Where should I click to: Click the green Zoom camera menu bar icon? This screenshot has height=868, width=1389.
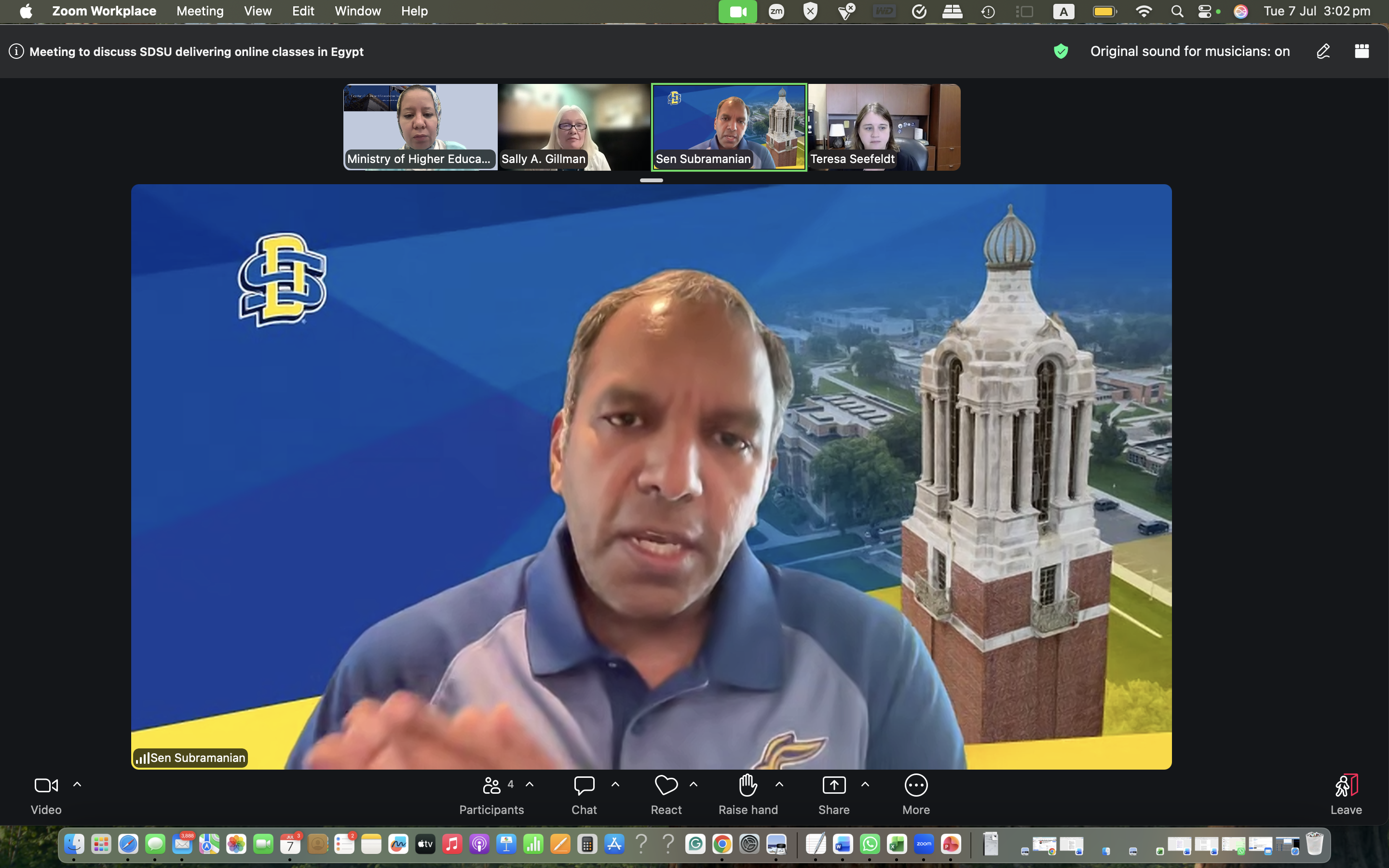(x=737, y=12)
